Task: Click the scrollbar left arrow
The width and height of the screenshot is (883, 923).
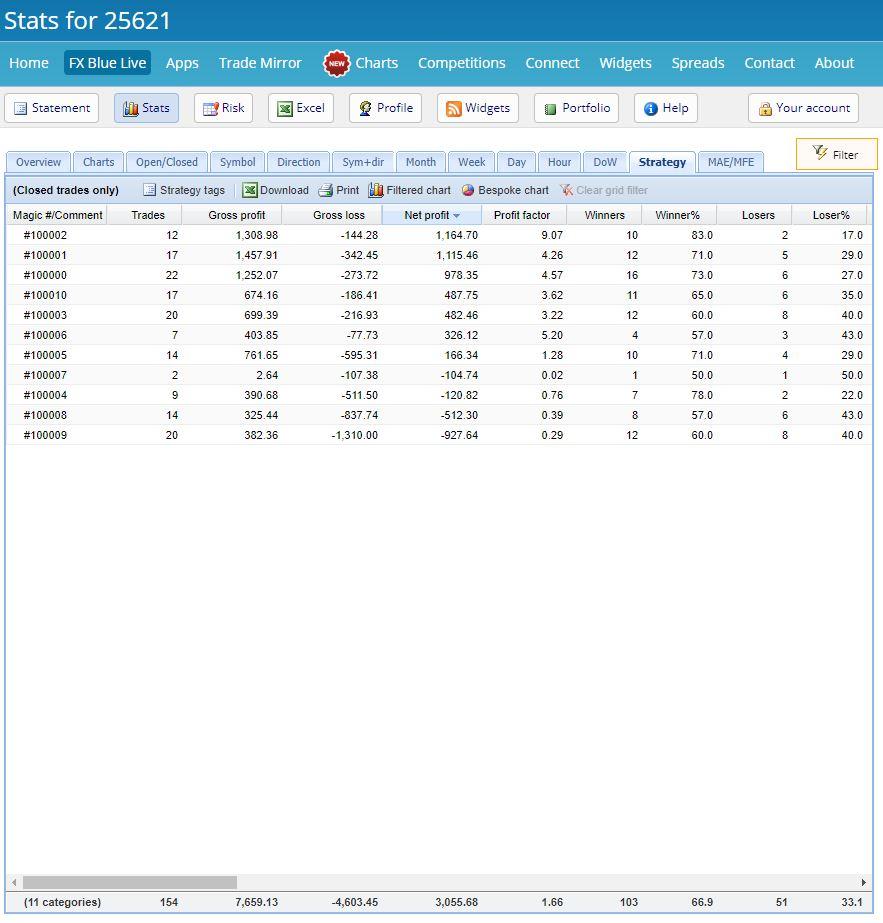Action: [14, 882]
